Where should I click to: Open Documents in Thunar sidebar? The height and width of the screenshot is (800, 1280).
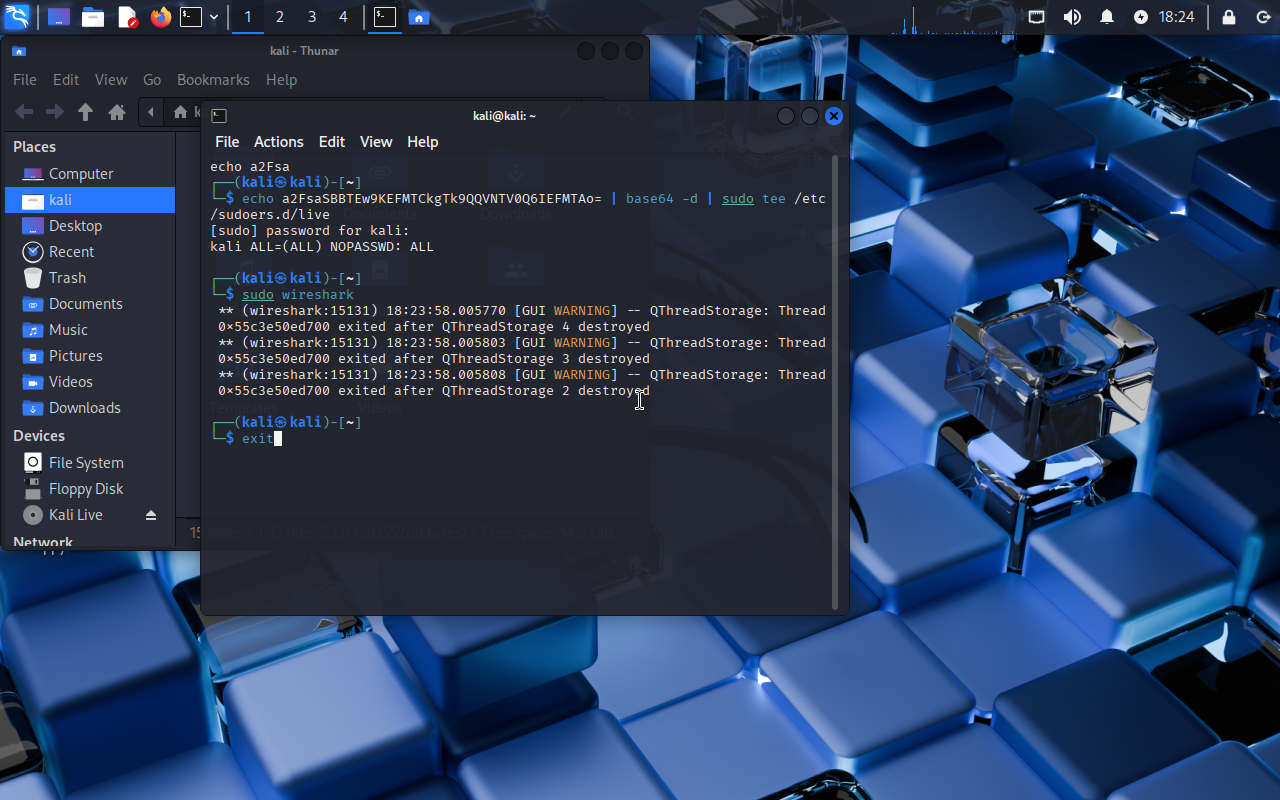pyautogui.click(x=90, y=304)
